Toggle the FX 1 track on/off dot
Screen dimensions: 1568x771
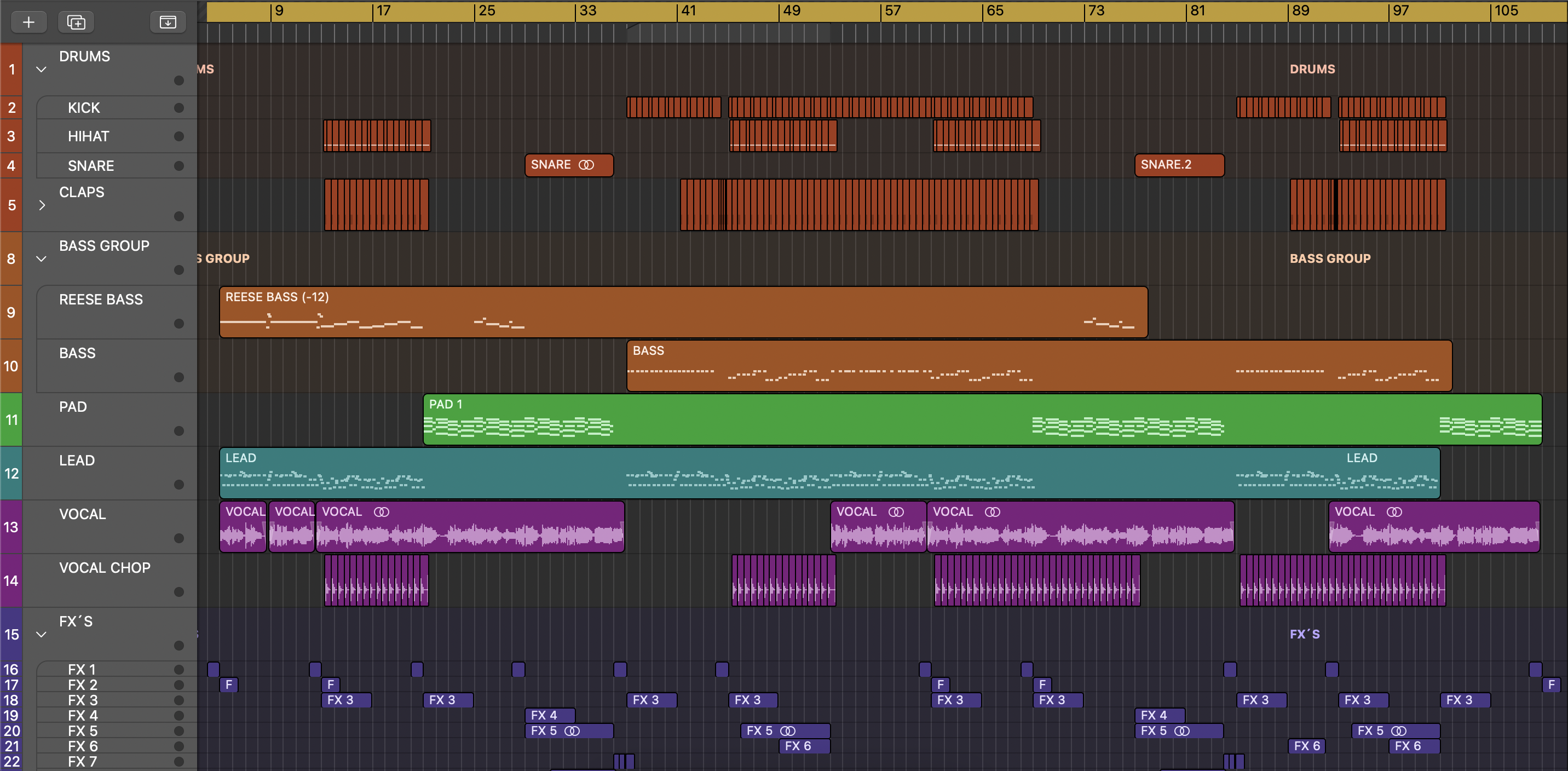(x=179, y=669)
